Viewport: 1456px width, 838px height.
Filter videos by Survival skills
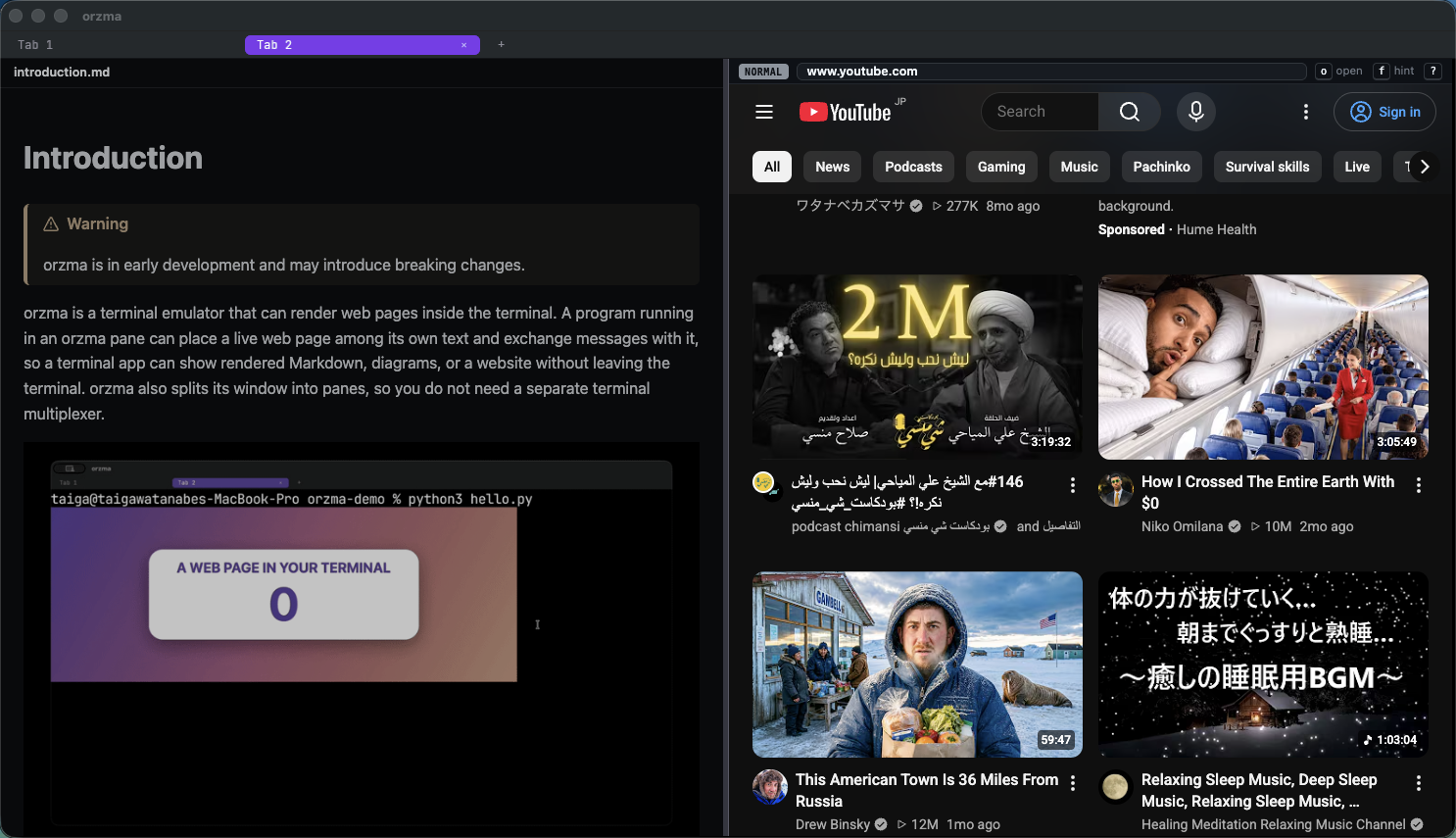click(1268, 167)
